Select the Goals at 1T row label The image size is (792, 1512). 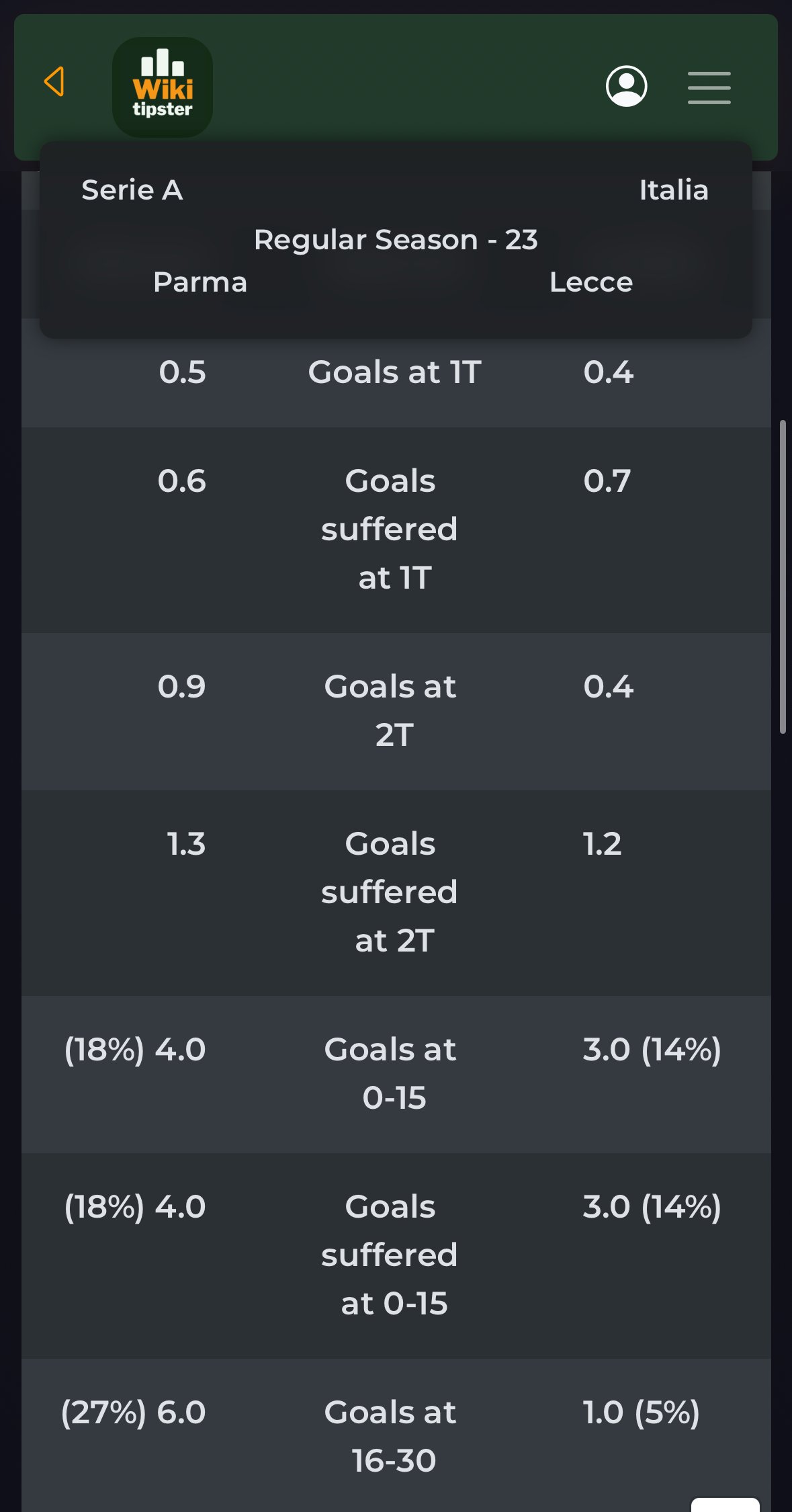[394, 372]
